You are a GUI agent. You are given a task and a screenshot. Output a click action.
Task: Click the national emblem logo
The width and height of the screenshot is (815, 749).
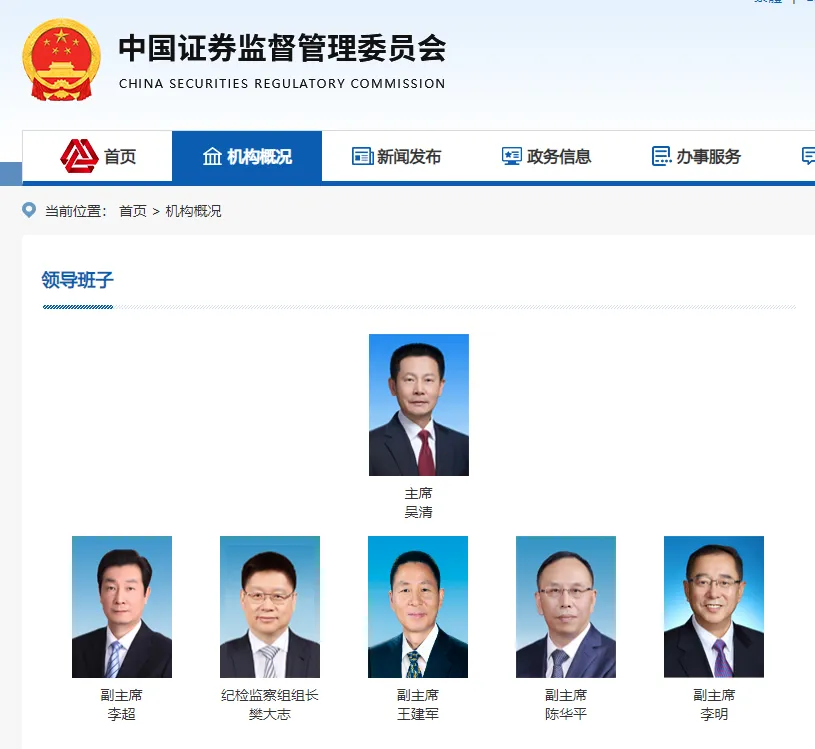coord(61,60)
